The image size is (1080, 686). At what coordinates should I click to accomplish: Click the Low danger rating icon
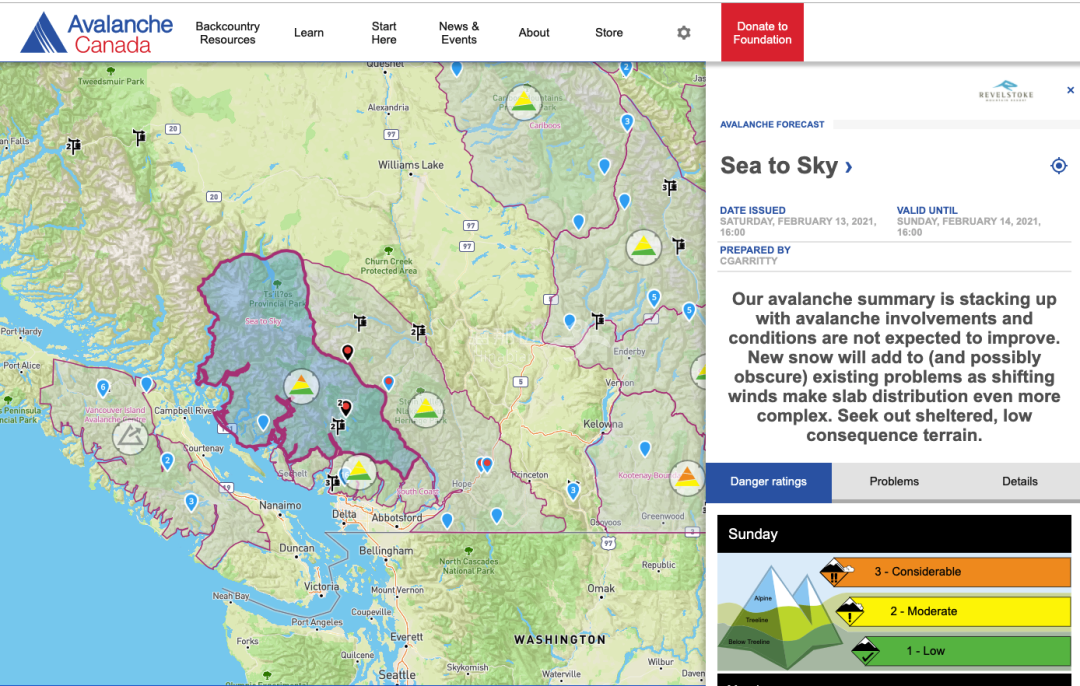(x=866, y=651)
